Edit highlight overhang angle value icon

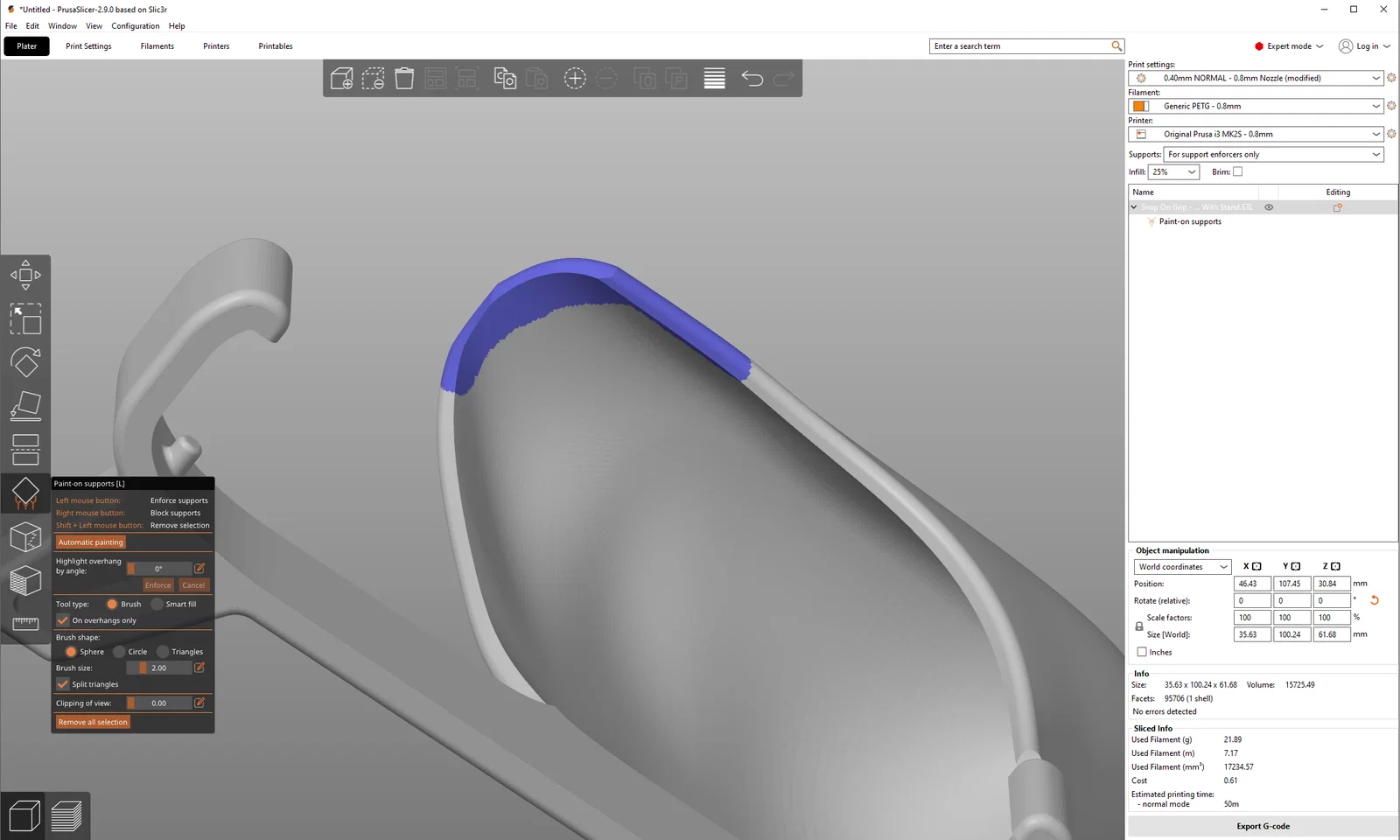pos(199,569)
